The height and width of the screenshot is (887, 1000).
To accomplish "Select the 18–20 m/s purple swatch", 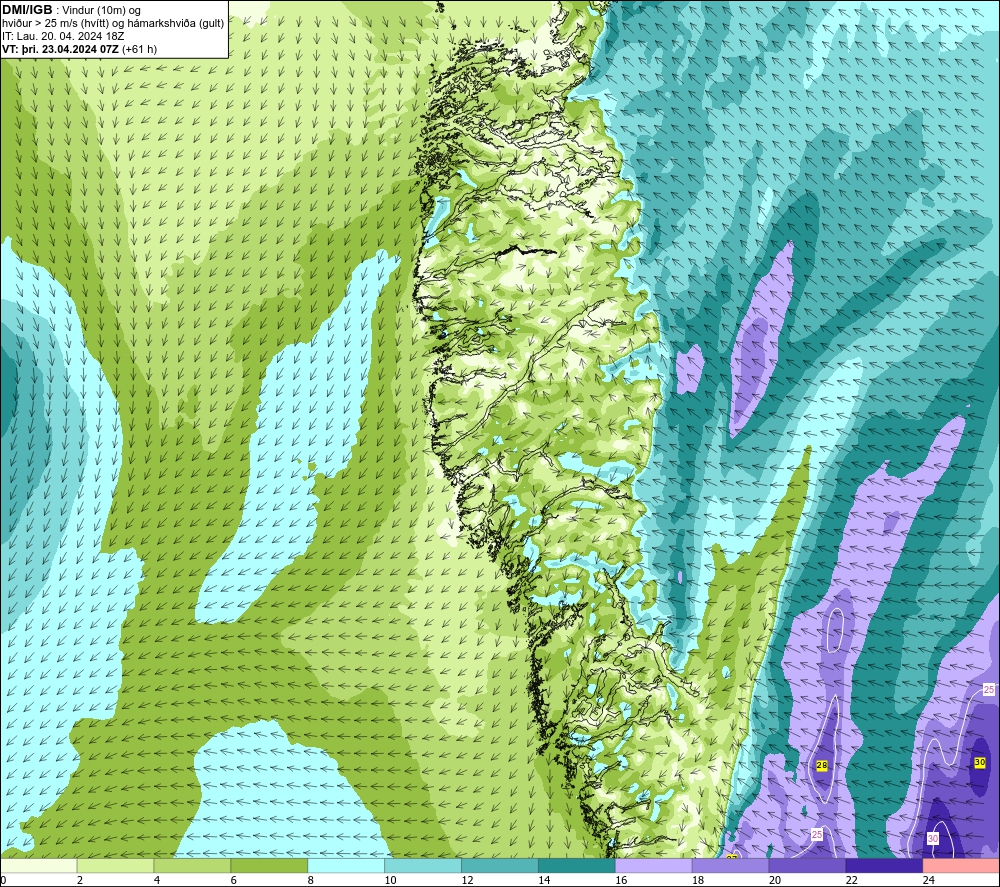I will point(730,865).
